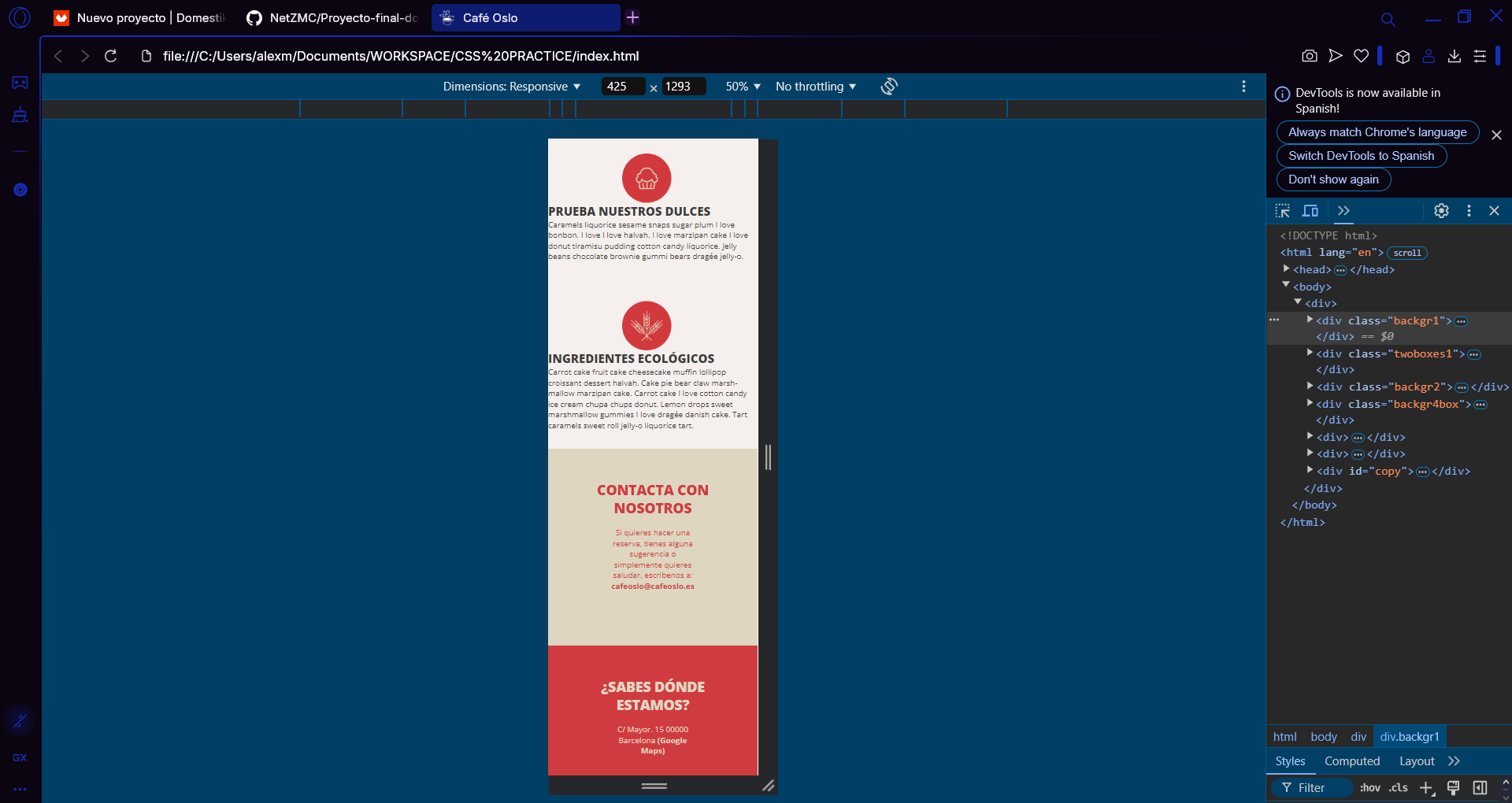Viewport: 1512px width, 803px height.
Task: Toggle the :hov element state button
Action: click(x=1369, y=787)
